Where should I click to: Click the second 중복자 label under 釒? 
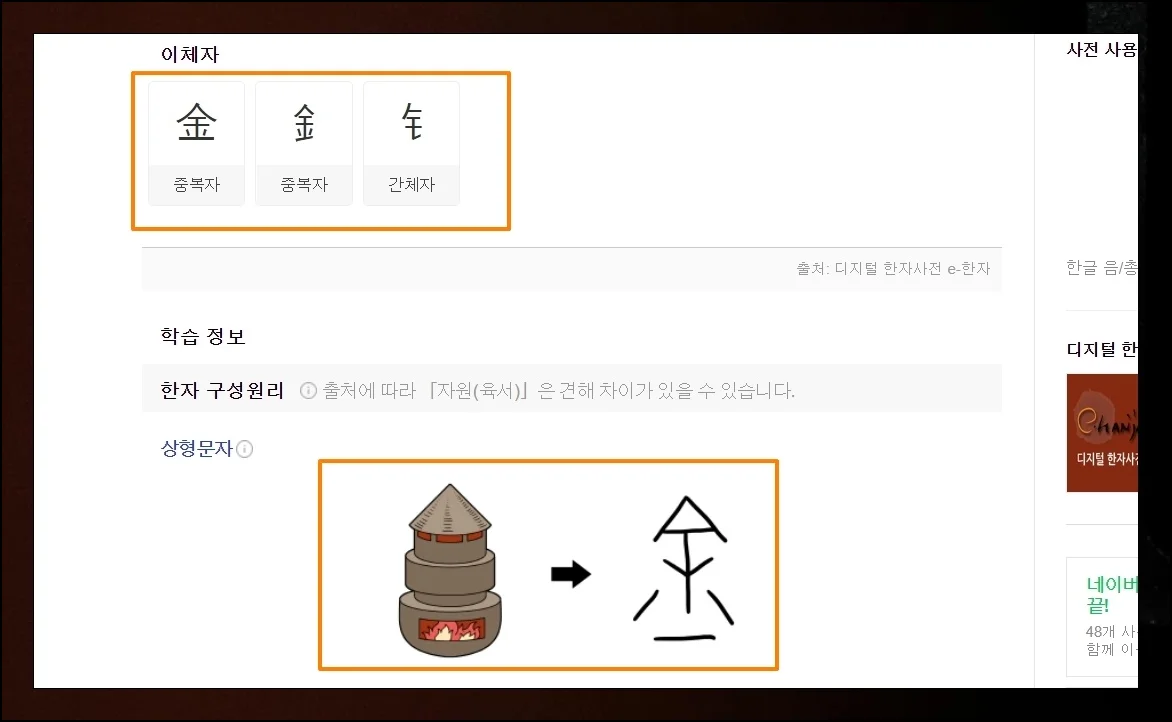[303, 185]
